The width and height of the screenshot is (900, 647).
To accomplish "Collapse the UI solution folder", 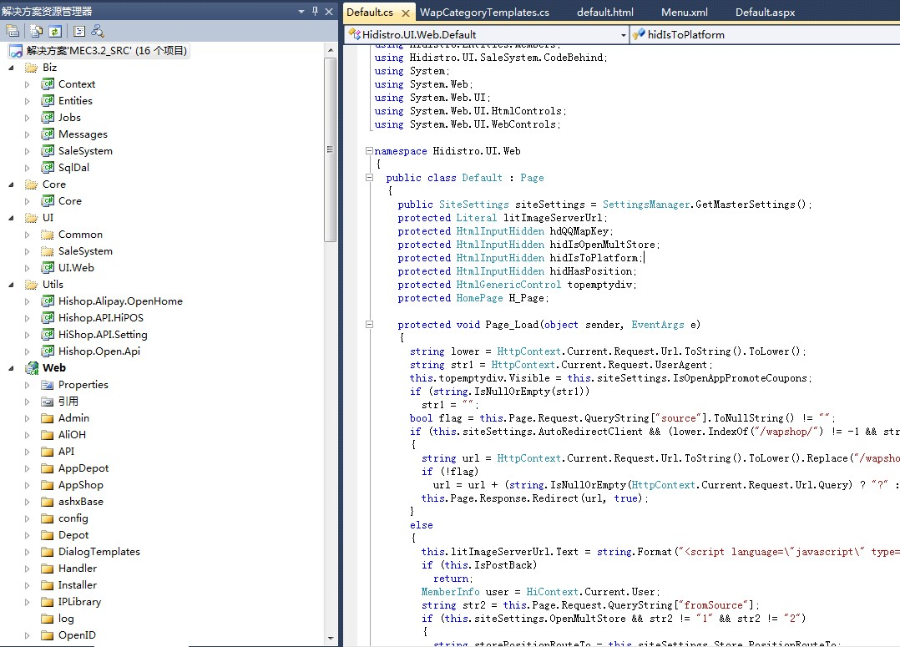I will point(11,218).
